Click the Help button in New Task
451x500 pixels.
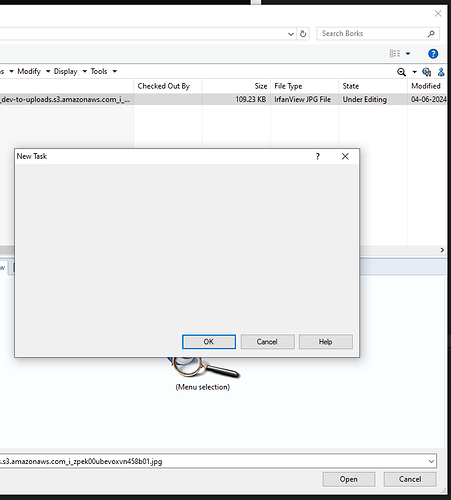[326, 342]
